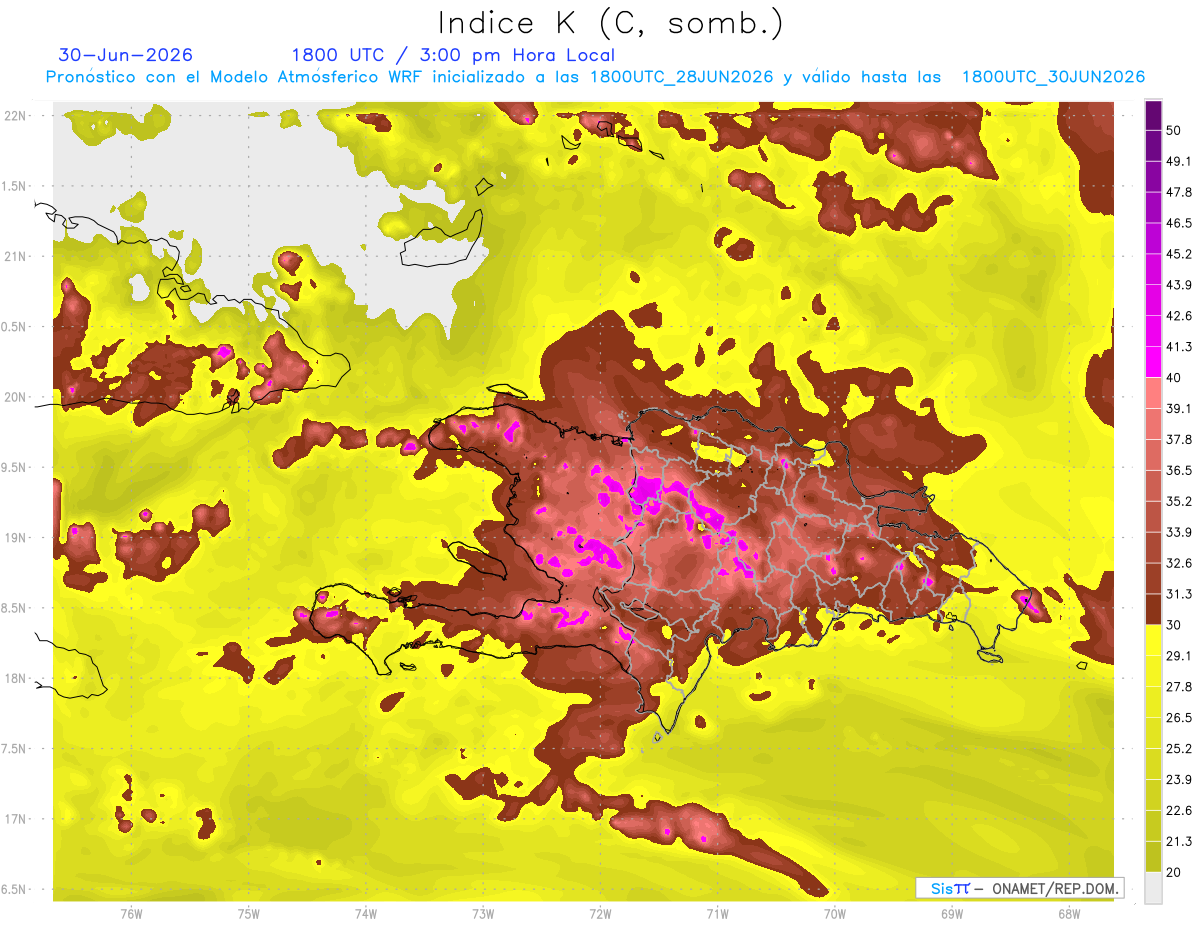The image size is (1200, 927).
Task: Click the "20N" latitude axis label
Action: 17,397
